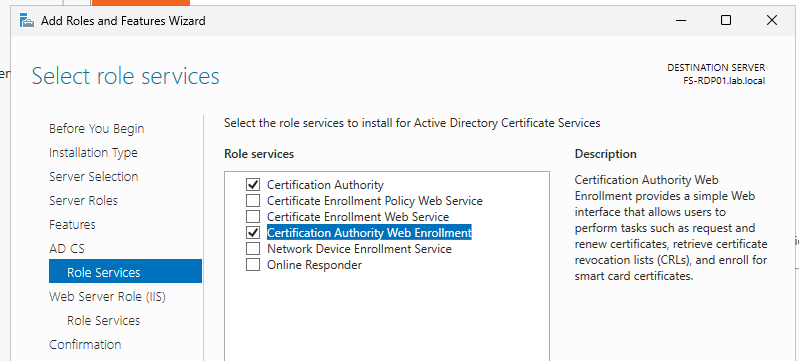Open the Installation Type step
Viewport: 799px width, 361px height.
coord(93,153)
